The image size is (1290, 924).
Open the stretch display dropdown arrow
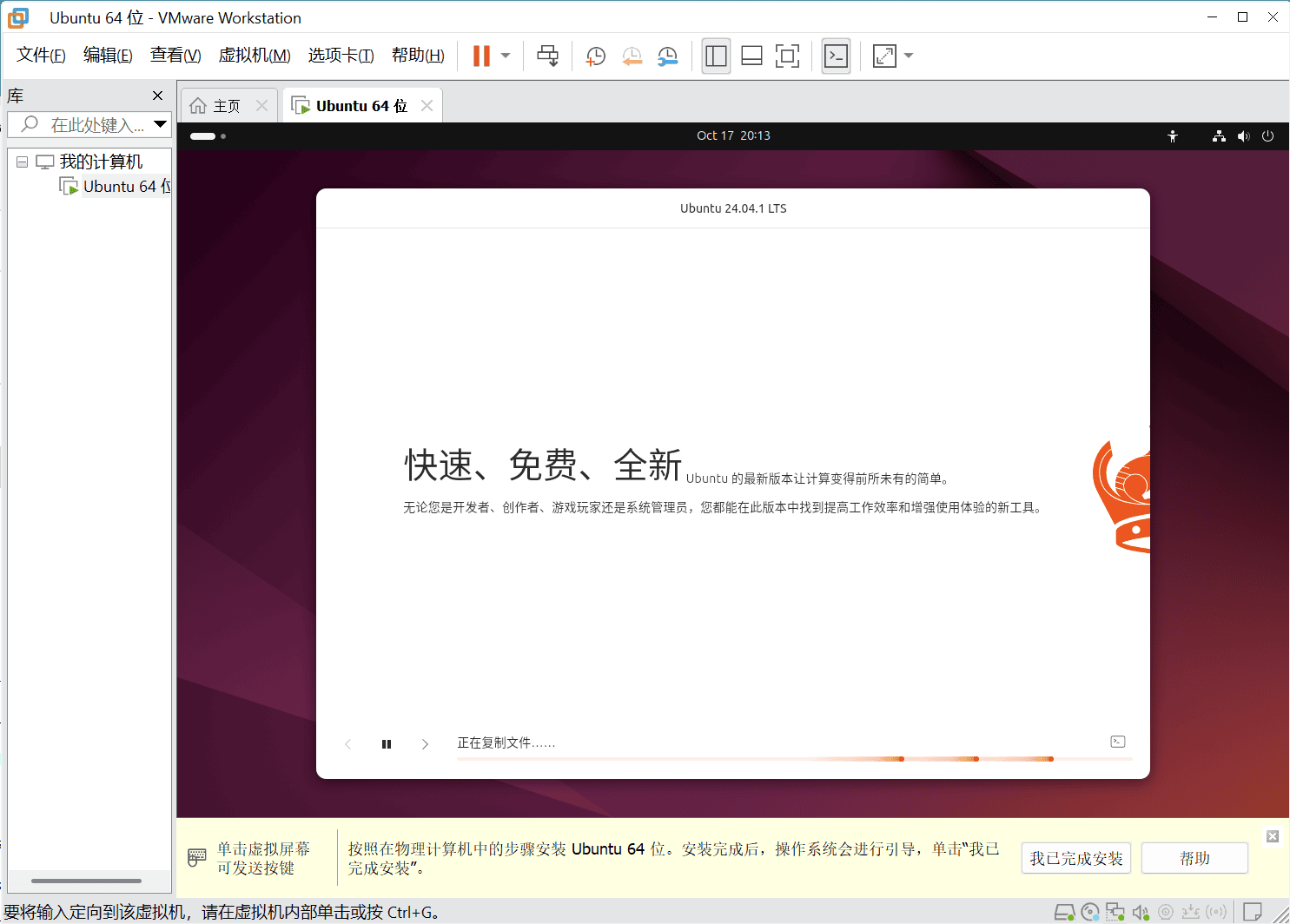[x=909, y=56]
